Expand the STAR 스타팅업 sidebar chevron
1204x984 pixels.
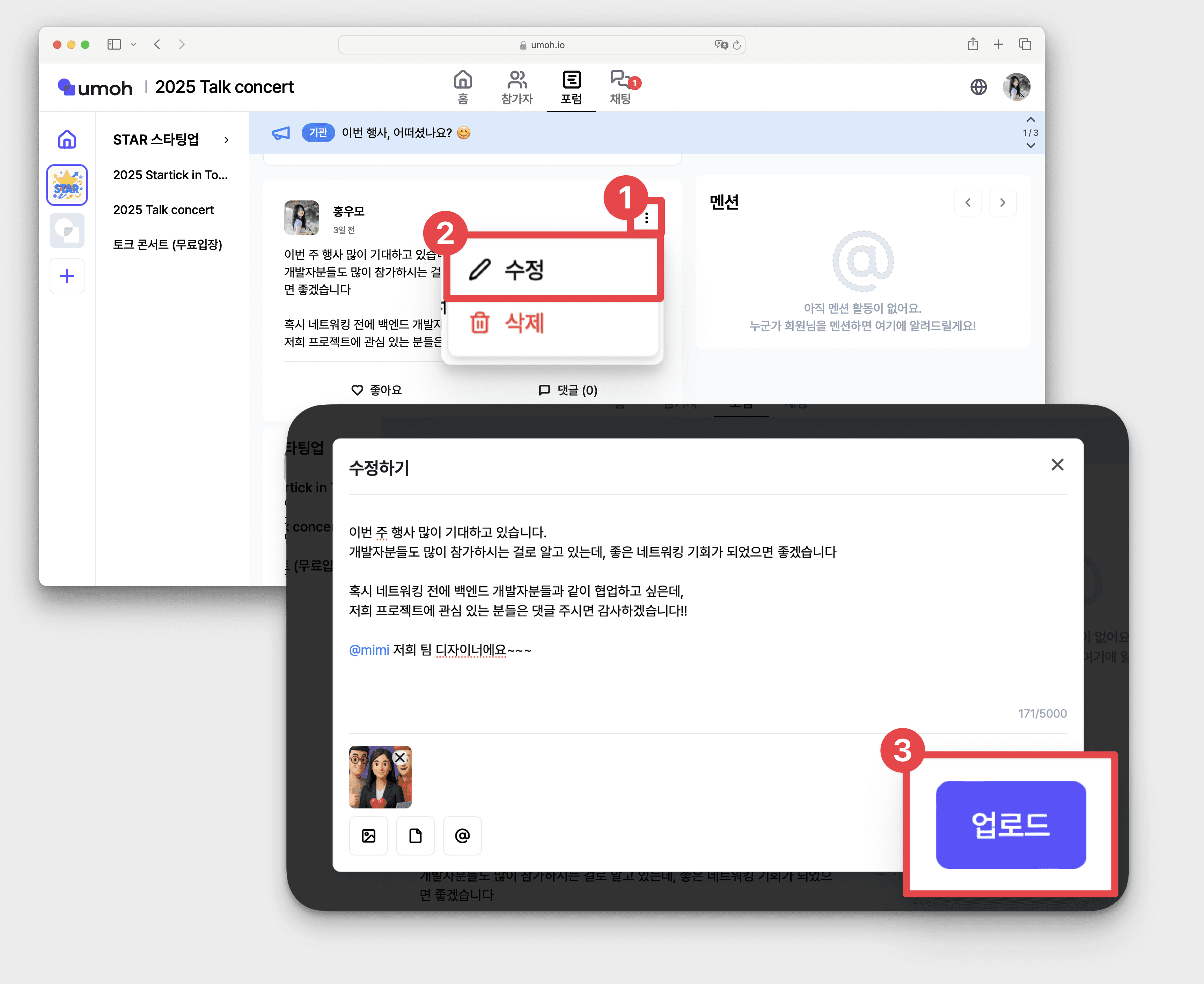[x=227, y=140]
